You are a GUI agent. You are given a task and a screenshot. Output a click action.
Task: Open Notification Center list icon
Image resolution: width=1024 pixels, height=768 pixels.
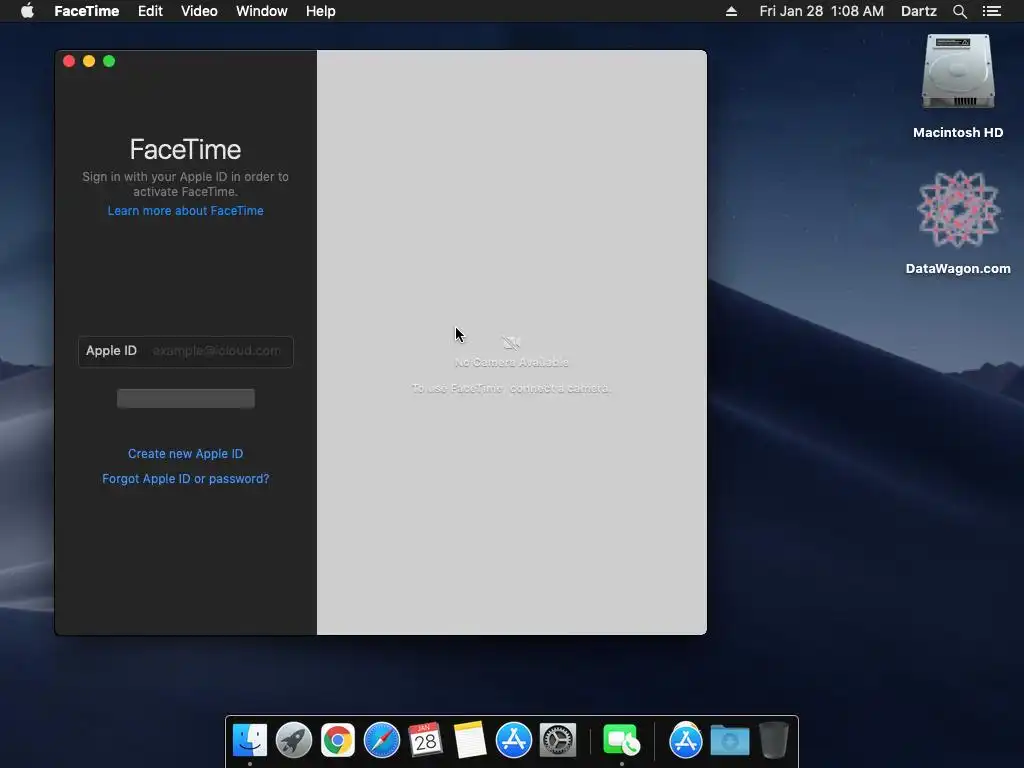click(x=991, y=11)
